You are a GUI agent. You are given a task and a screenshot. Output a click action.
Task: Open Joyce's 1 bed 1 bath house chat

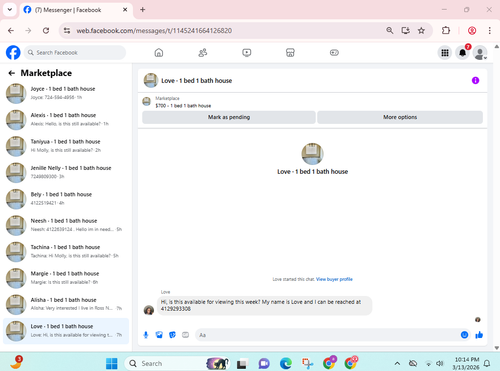[66, 93]
